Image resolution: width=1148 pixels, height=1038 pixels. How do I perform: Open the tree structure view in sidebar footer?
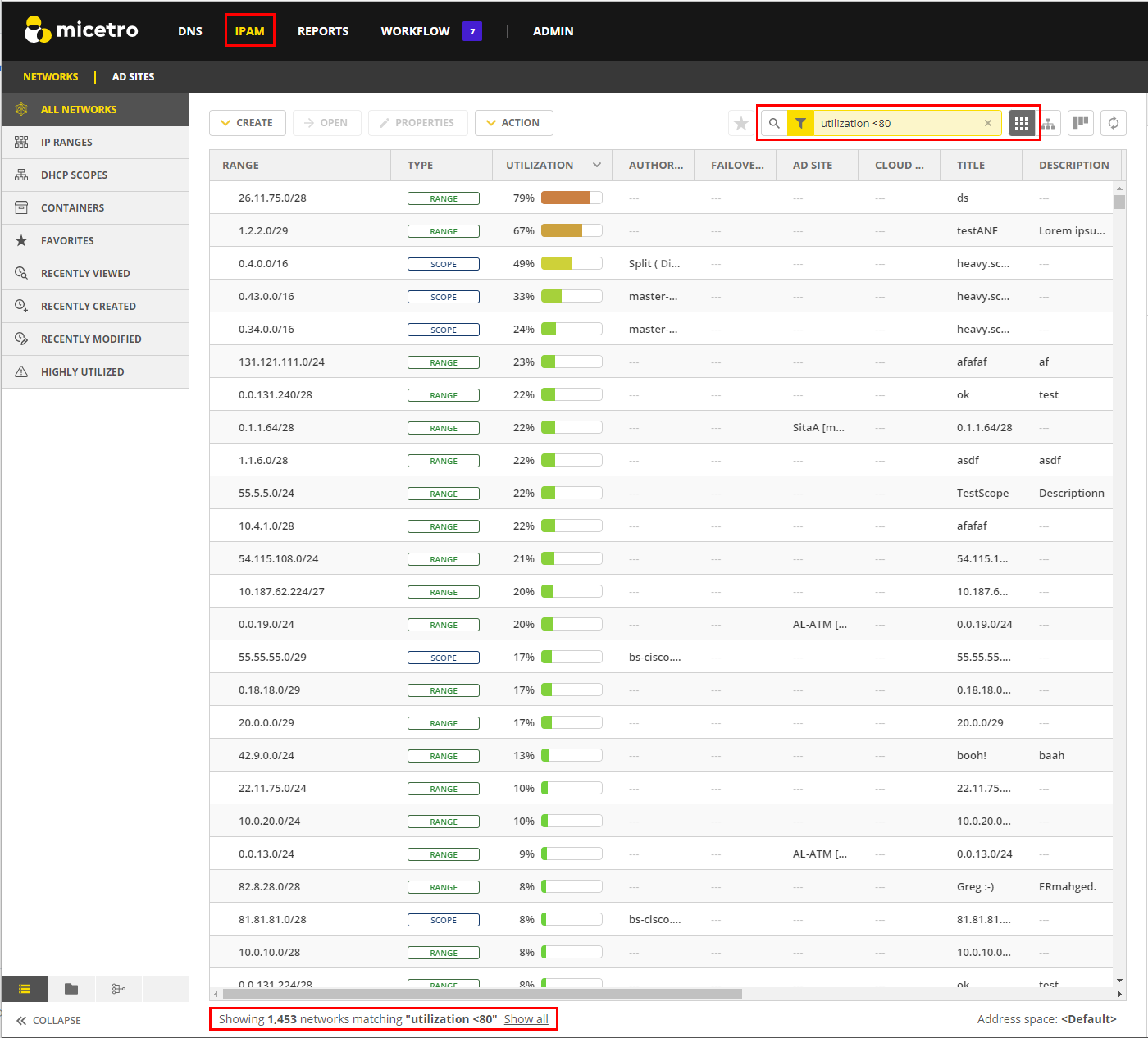[118, 989]
